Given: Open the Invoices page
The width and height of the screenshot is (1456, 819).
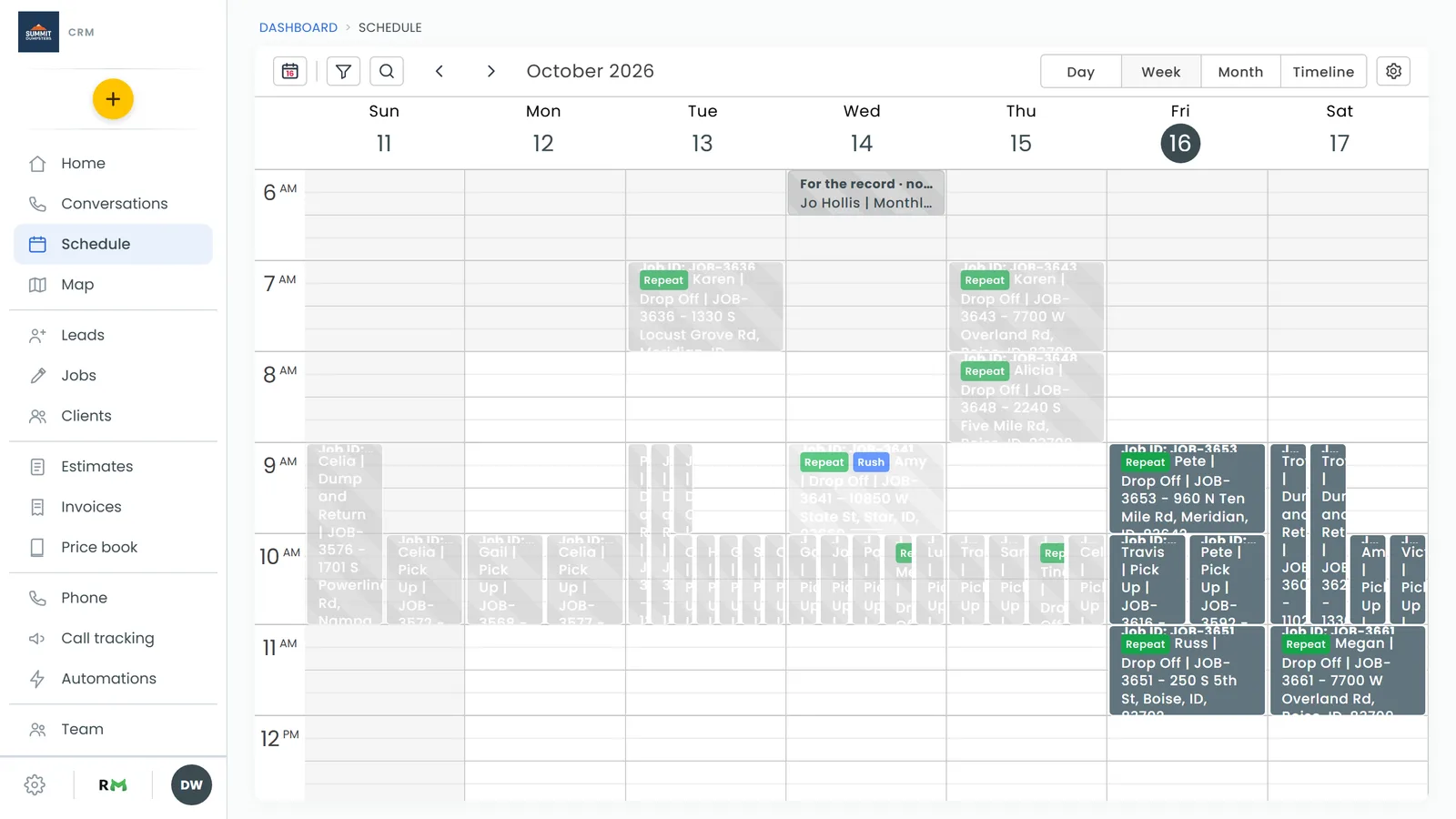Looking at the screenshot, I should tap(113, 507).
